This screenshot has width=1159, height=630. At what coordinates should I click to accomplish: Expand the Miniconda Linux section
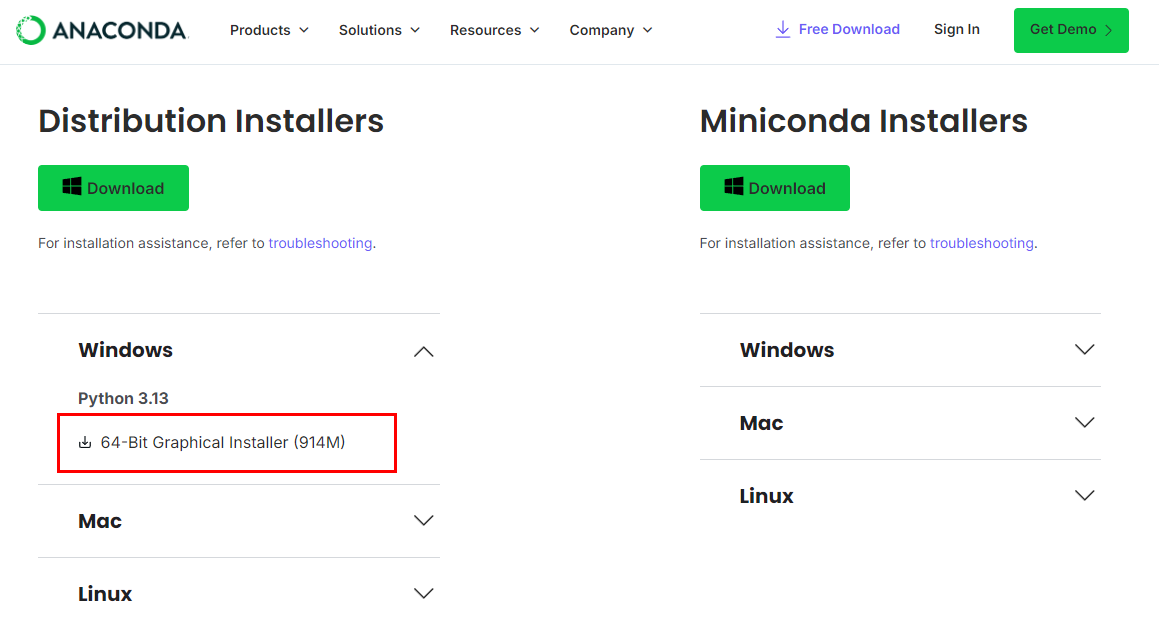(x=1084, y=496)
